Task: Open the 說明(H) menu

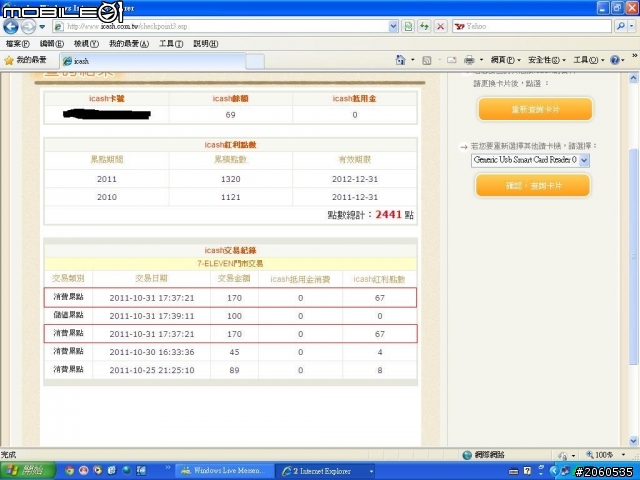Action: (206, 44)
